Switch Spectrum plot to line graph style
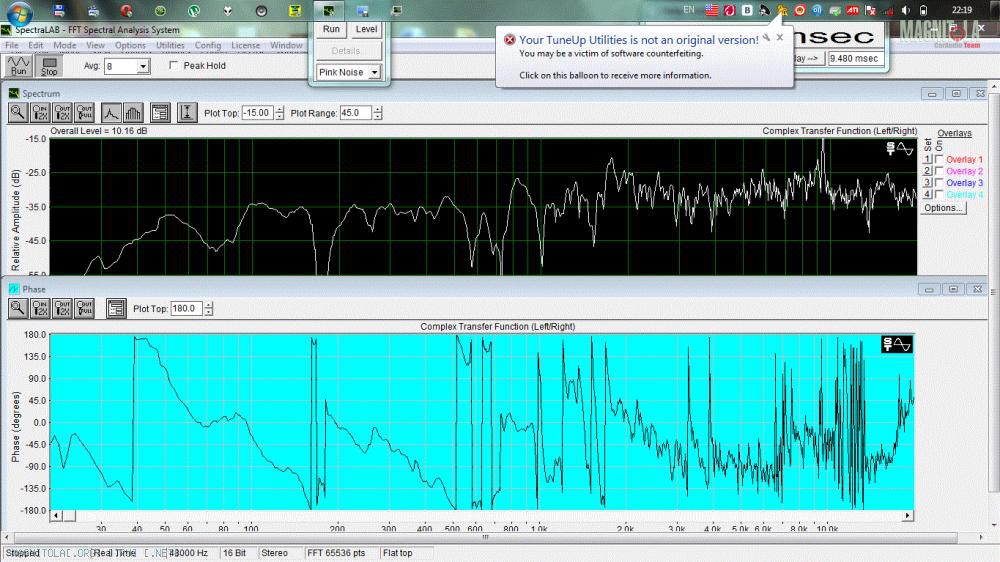The image size is (1000, 562). [110, 113]
